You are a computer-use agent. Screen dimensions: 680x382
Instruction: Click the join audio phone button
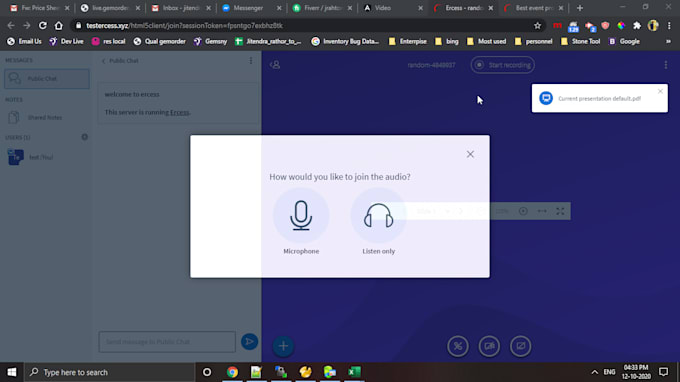458,346
